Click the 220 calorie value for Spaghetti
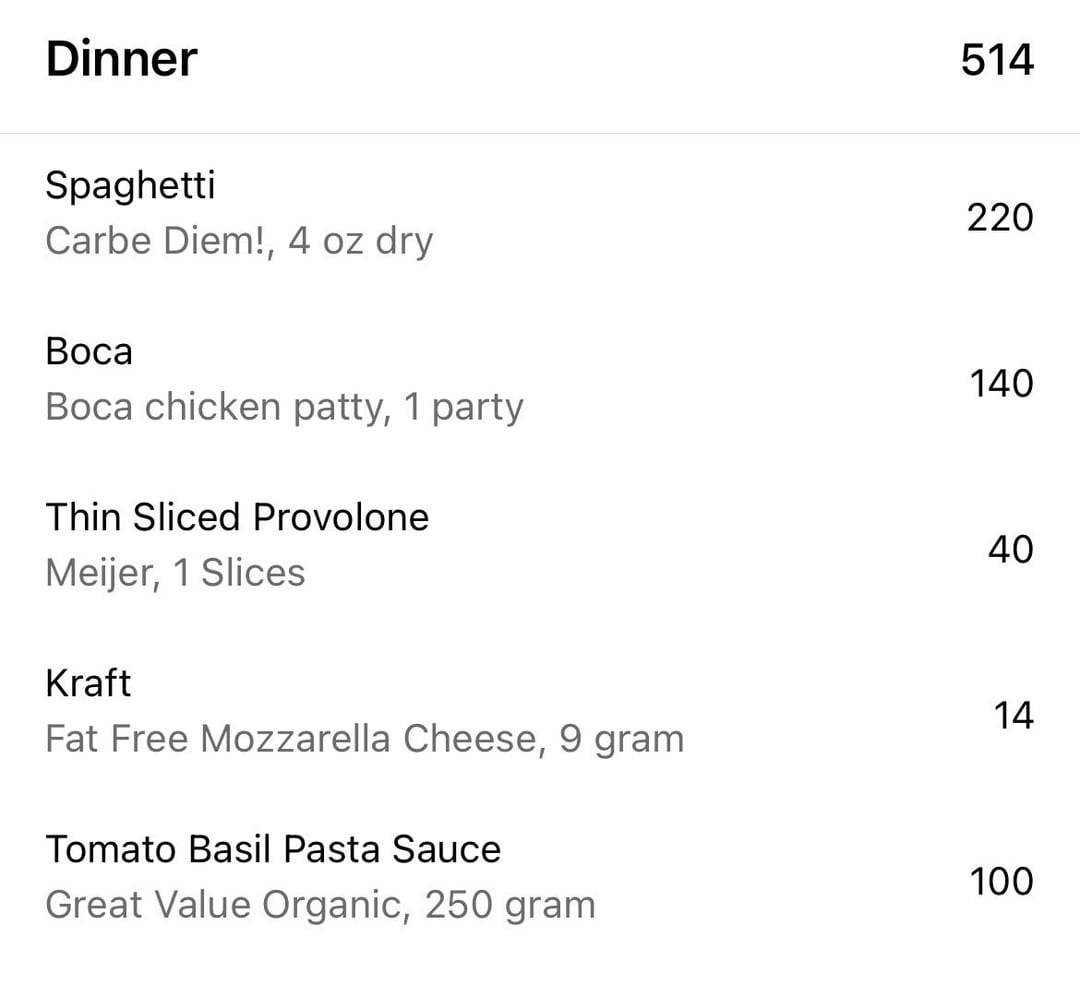The image size is (1080, 1008). coord(1000,218)
